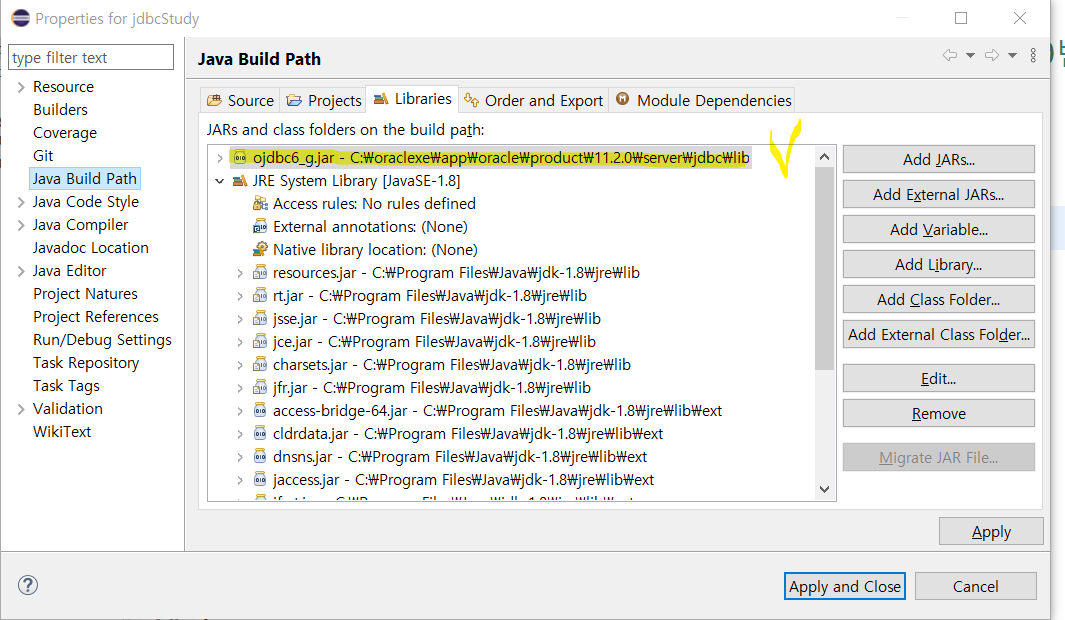The height and width of the screenshot is (620, 1065).
Task: Click the Native library location icon
Action: [260, 249]
